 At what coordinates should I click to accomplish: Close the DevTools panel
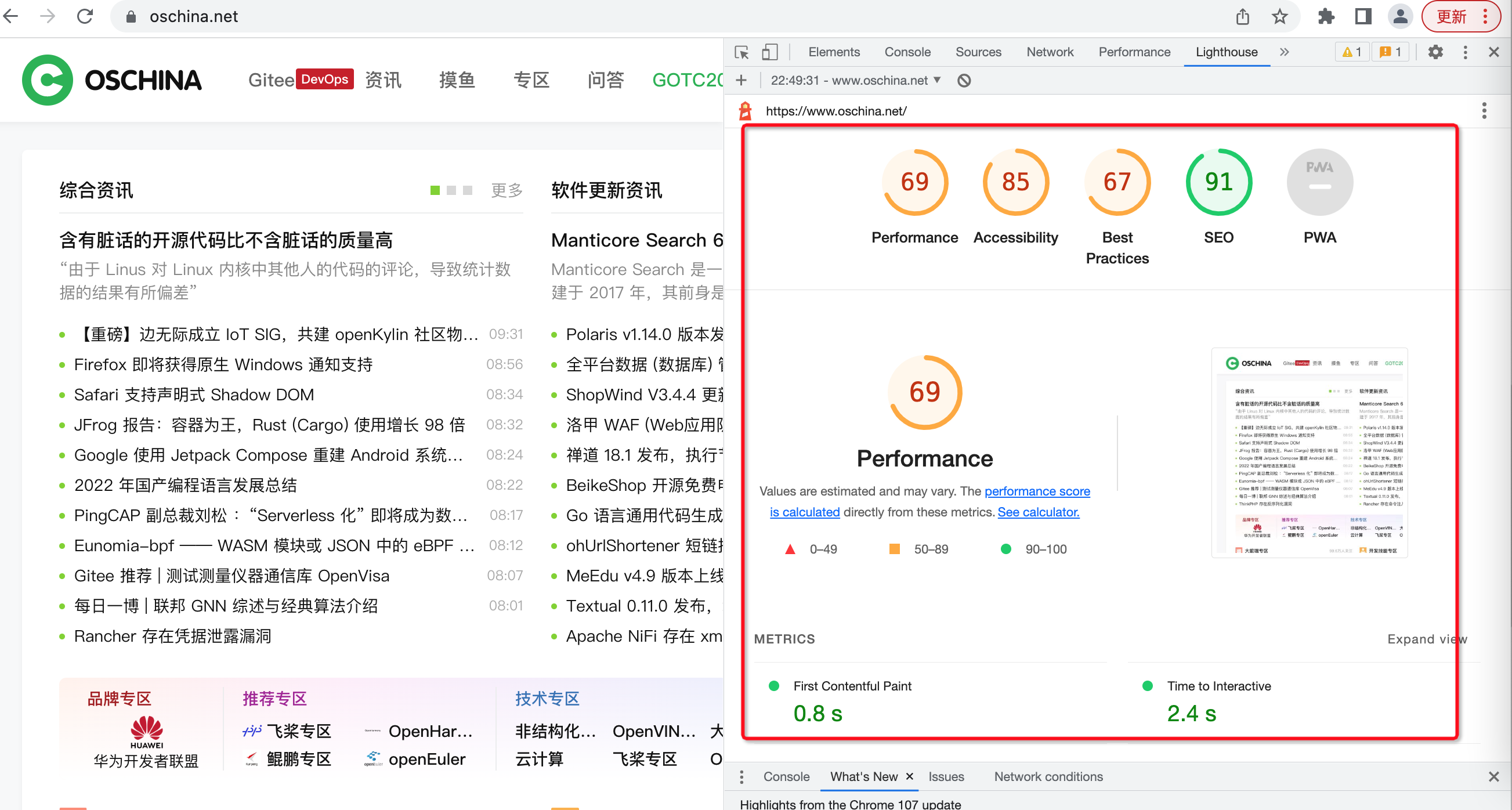[x=1493, y=52]
